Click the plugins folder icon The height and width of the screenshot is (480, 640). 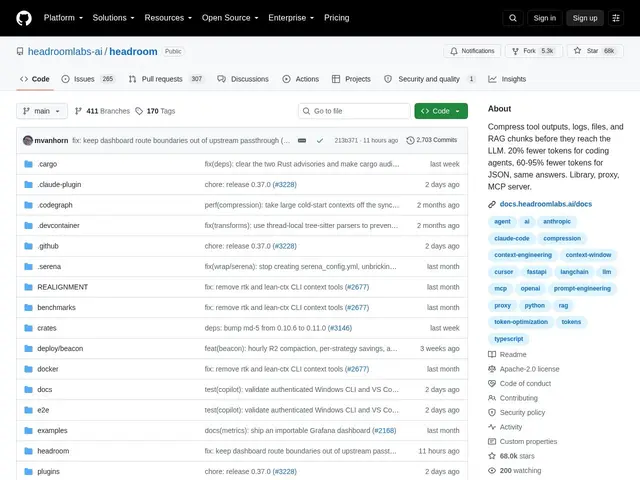[28, 471]
